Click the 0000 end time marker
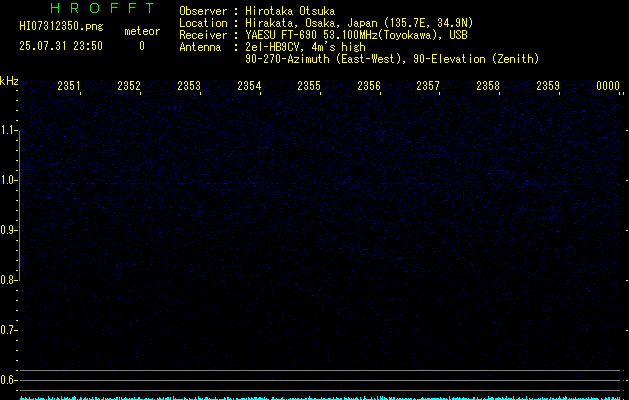This screenshot has height=400, width=629. [608, 87]
